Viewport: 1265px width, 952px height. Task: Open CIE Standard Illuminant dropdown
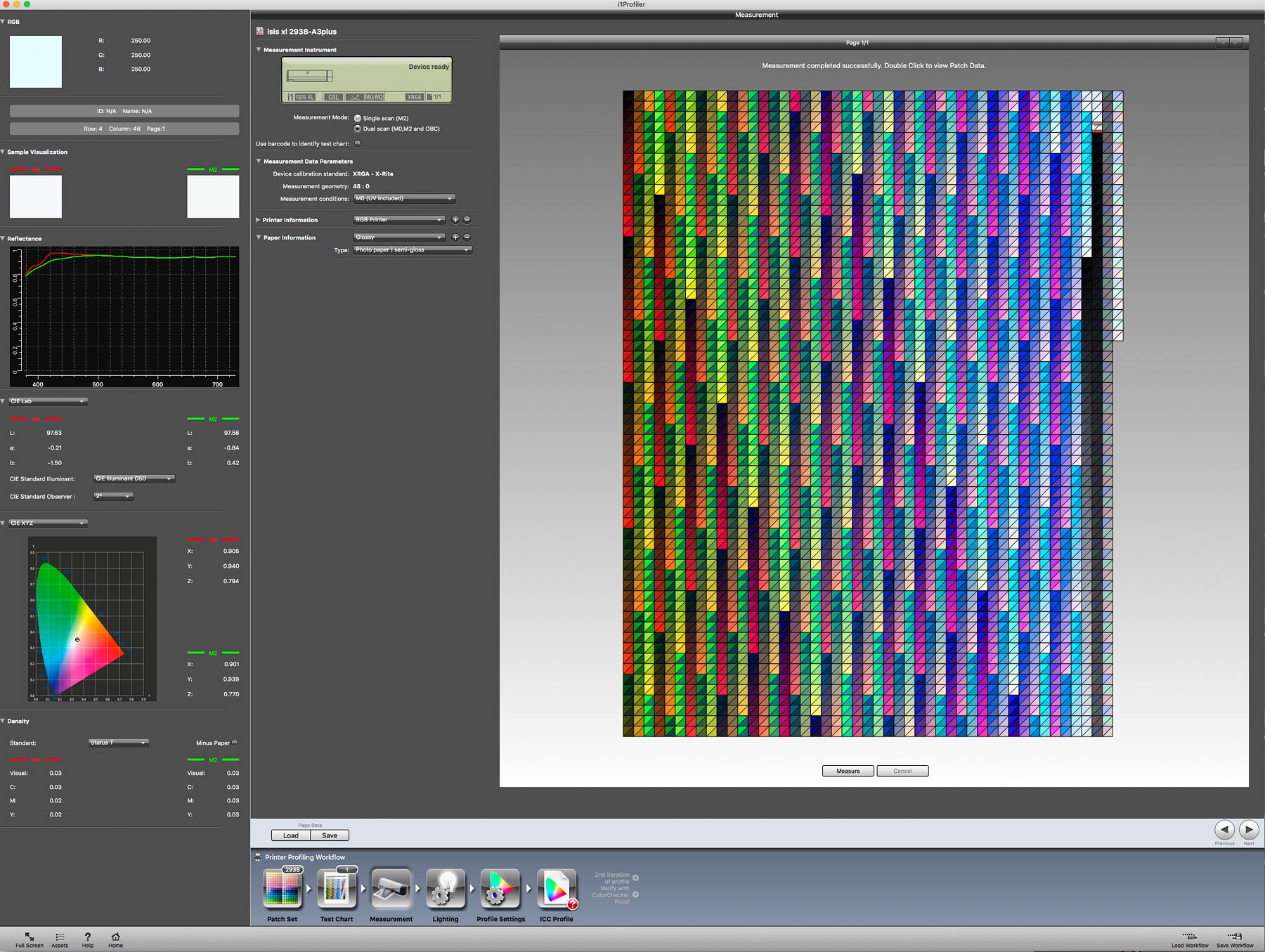[134, 478]
